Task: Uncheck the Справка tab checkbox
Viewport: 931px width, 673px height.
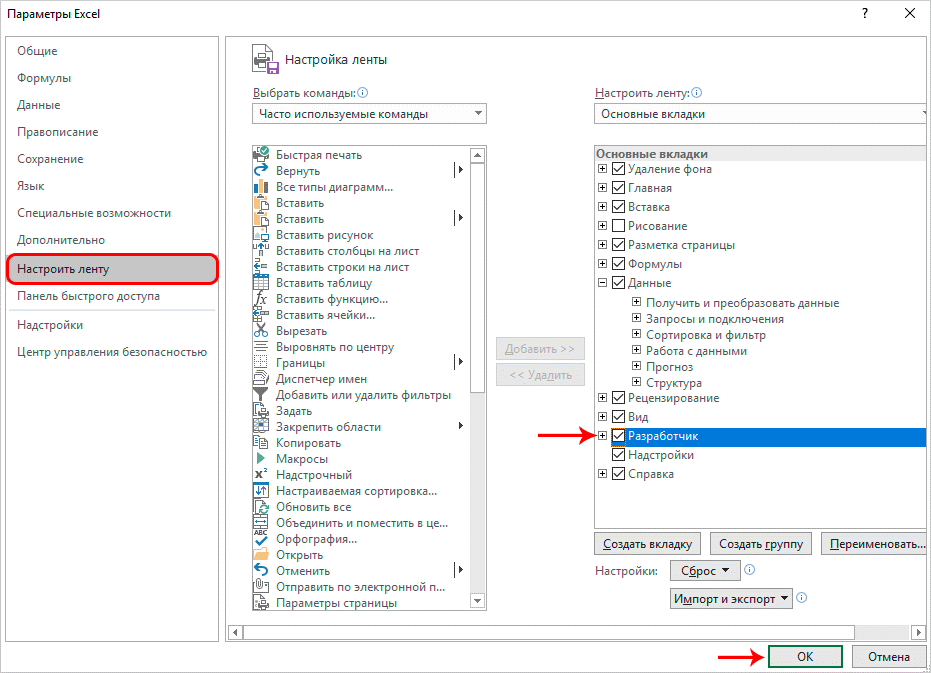Action: click(618, 474)
